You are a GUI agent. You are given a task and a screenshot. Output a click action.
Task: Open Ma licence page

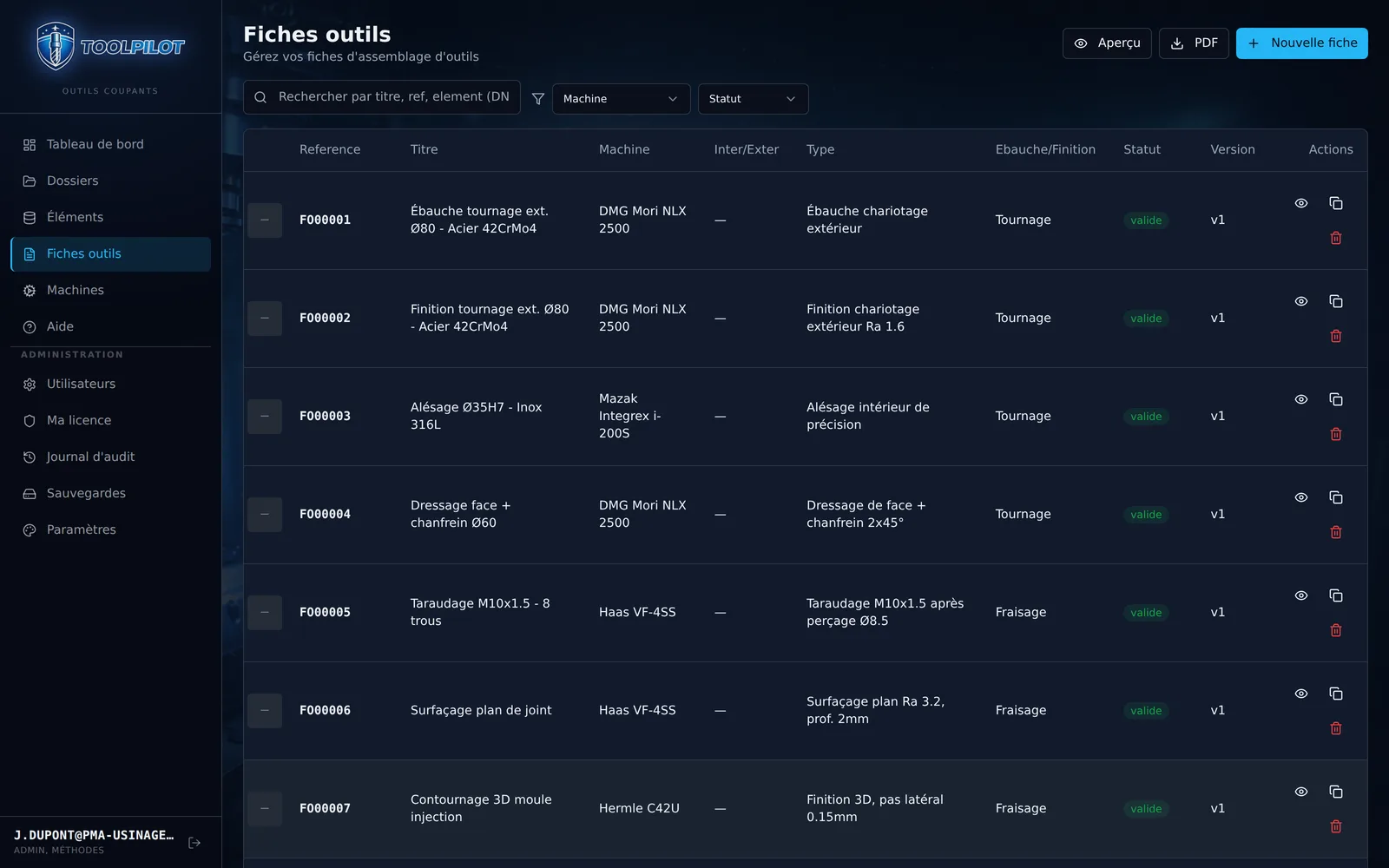(110, 421)
